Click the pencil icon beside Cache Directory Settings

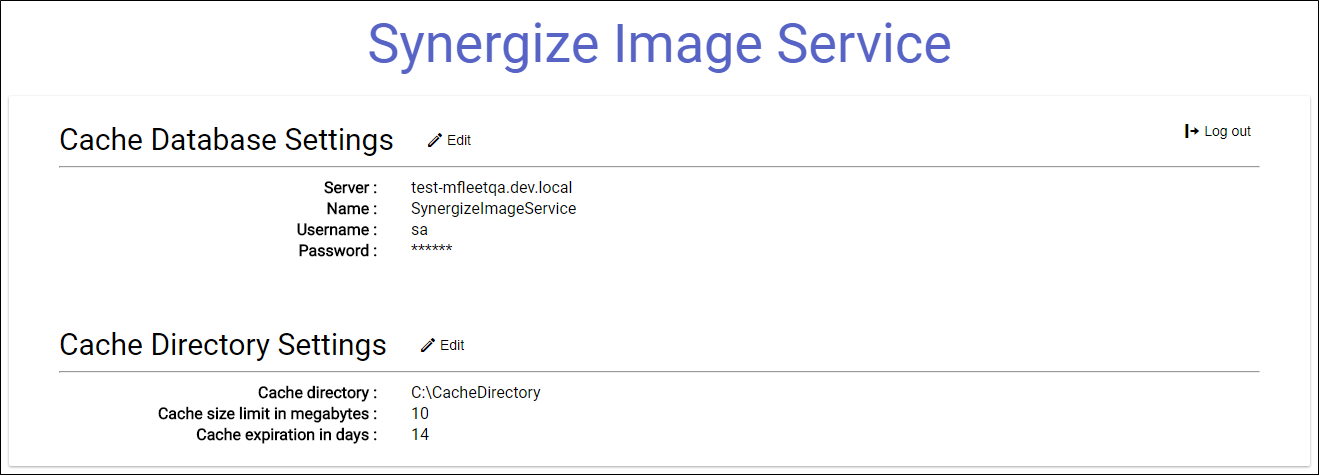428,345
